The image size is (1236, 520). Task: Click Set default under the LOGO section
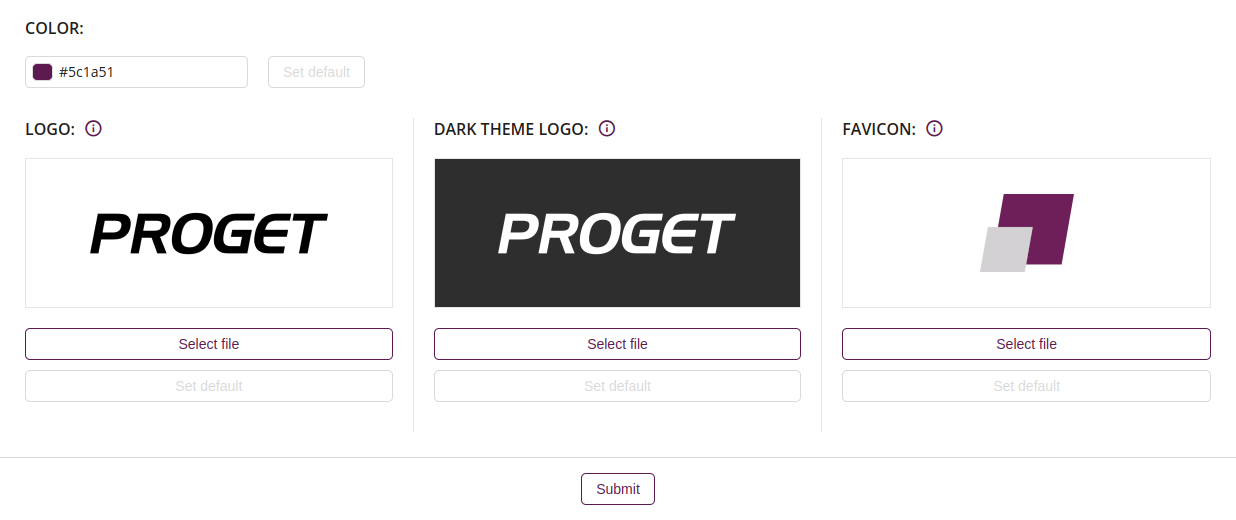209,386
